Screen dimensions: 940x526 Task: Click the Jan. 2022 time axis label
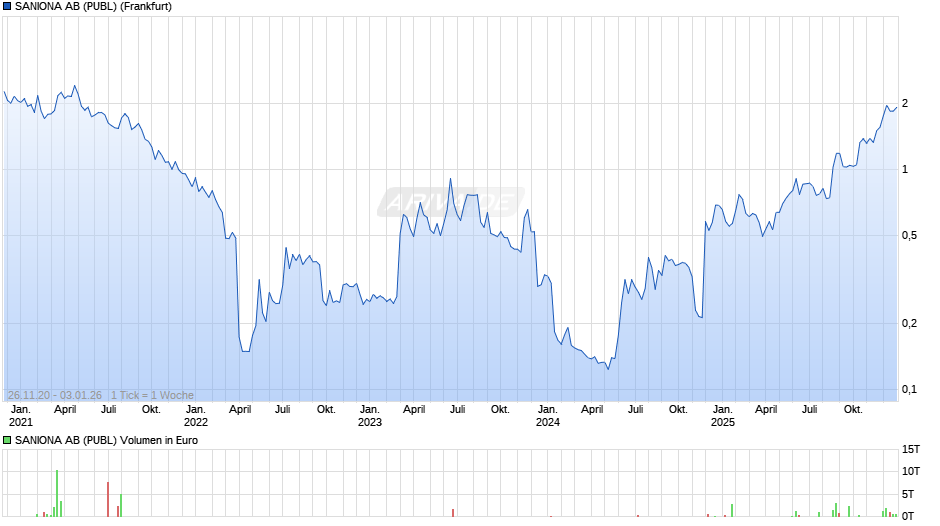pos(195,416)
